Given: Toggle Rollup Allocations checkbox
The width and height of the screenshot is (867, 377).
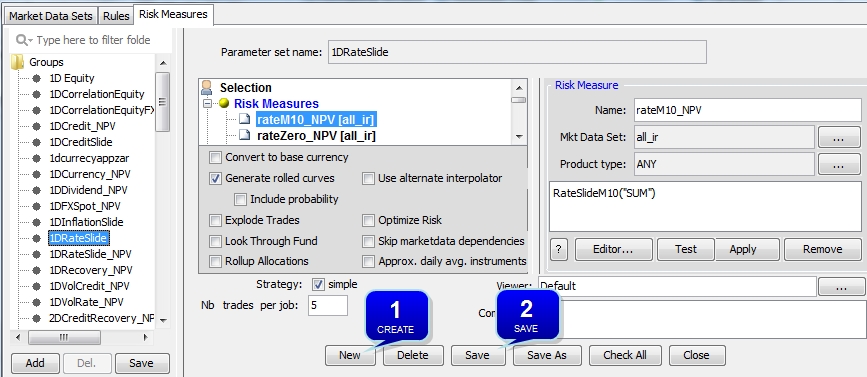Looking at the screenshot, I should 215,261.
